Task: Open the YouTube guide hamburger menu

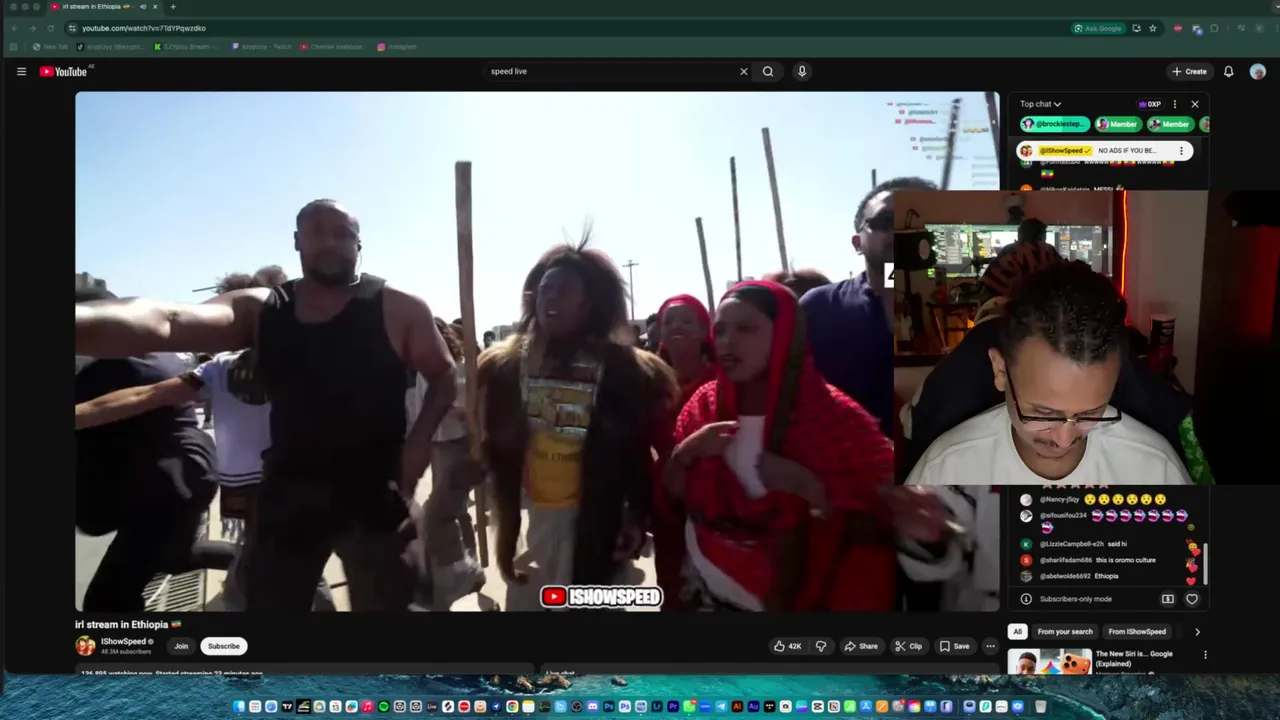Action: (x=21, y=71)
